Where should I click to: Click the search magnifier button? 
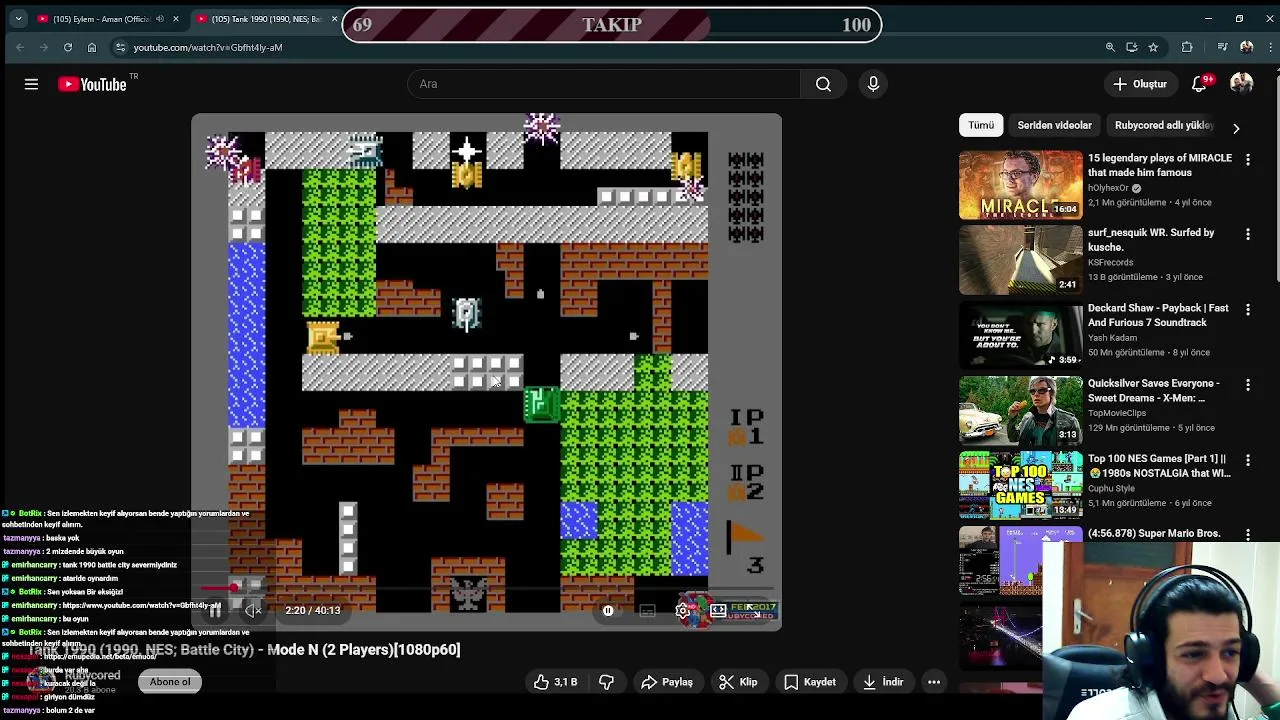(823, 84)
